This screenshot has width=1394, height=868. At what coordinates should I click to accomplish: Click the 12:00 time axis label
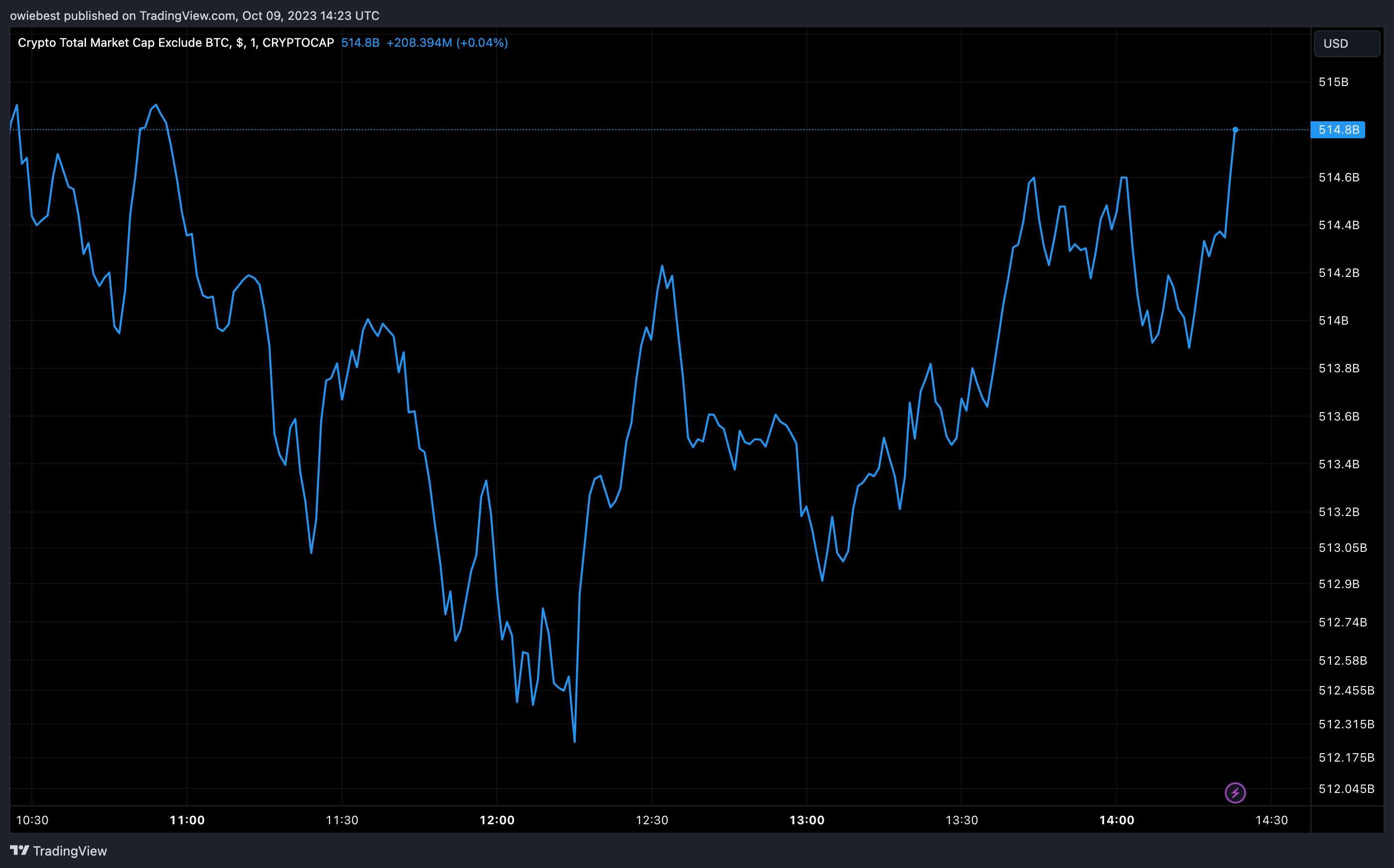click(x=497, y=820)
